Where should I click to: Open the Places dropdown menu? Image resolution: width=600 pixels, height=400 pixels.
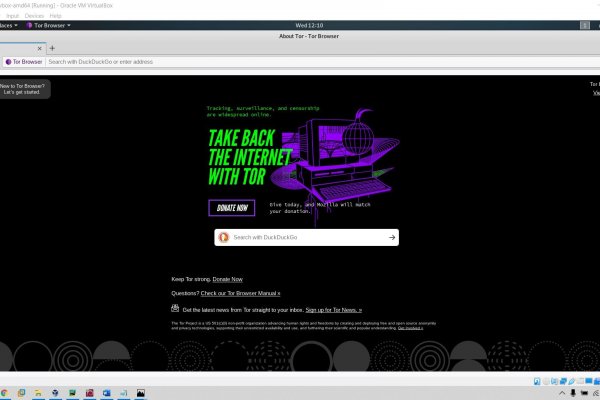[8, 25]
